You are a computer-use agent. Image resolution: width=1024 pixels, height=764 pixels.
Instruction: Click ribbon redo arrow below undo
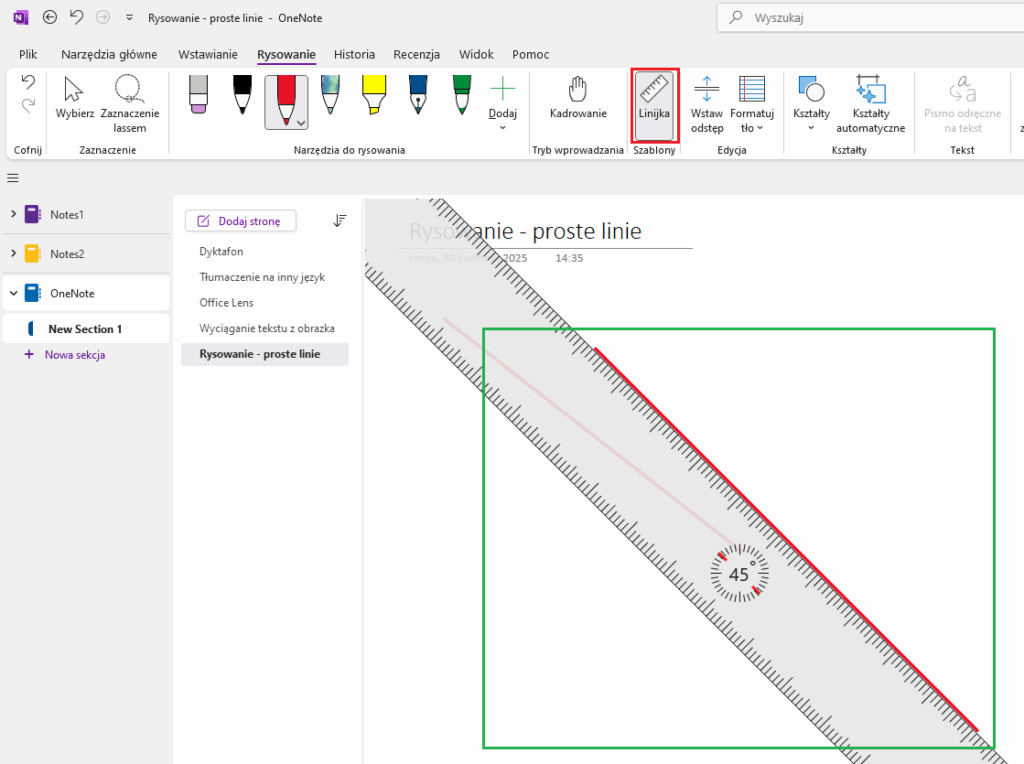click(28, 105)
